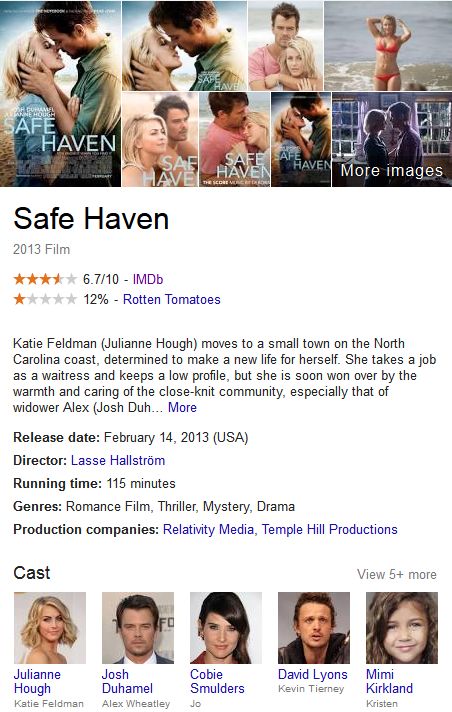Open director Lasse Hallström link
452x712 pixels.
(x=118, y=460)
